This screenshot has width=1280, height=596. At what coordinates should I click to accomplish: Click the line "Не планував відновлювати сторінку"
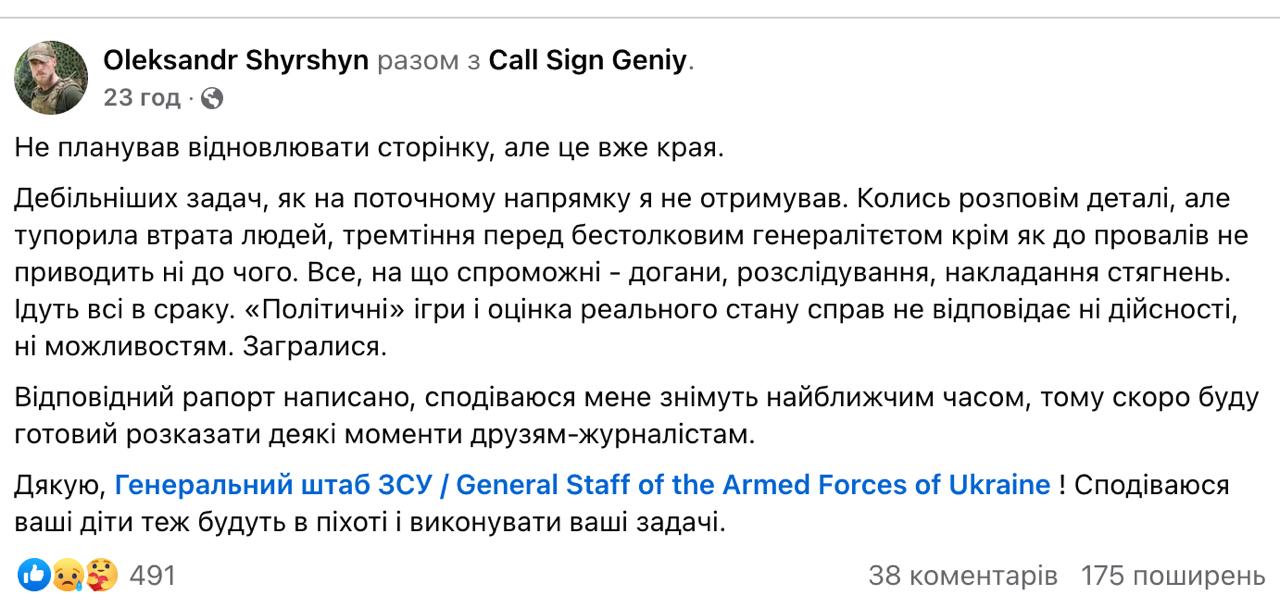pyautogui.click(x=367, y=147)
